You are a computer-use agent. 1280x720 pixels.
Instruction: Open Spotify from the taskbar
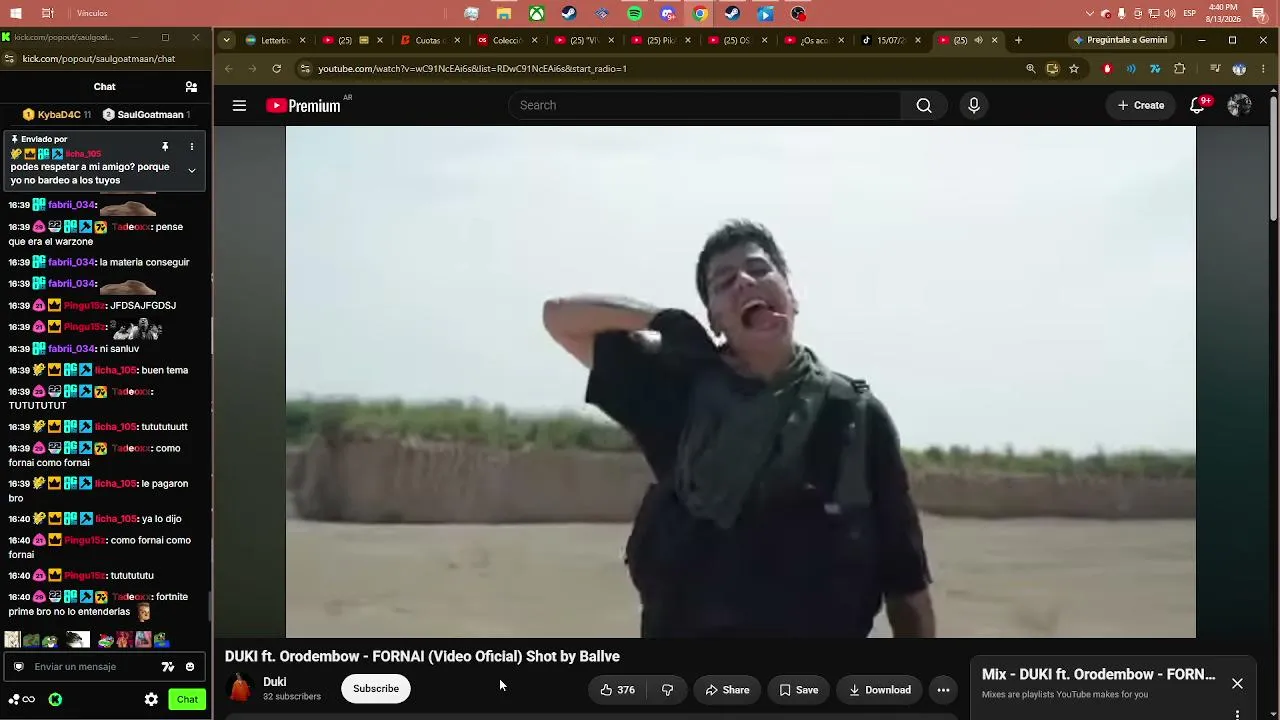tap(635, 14)
